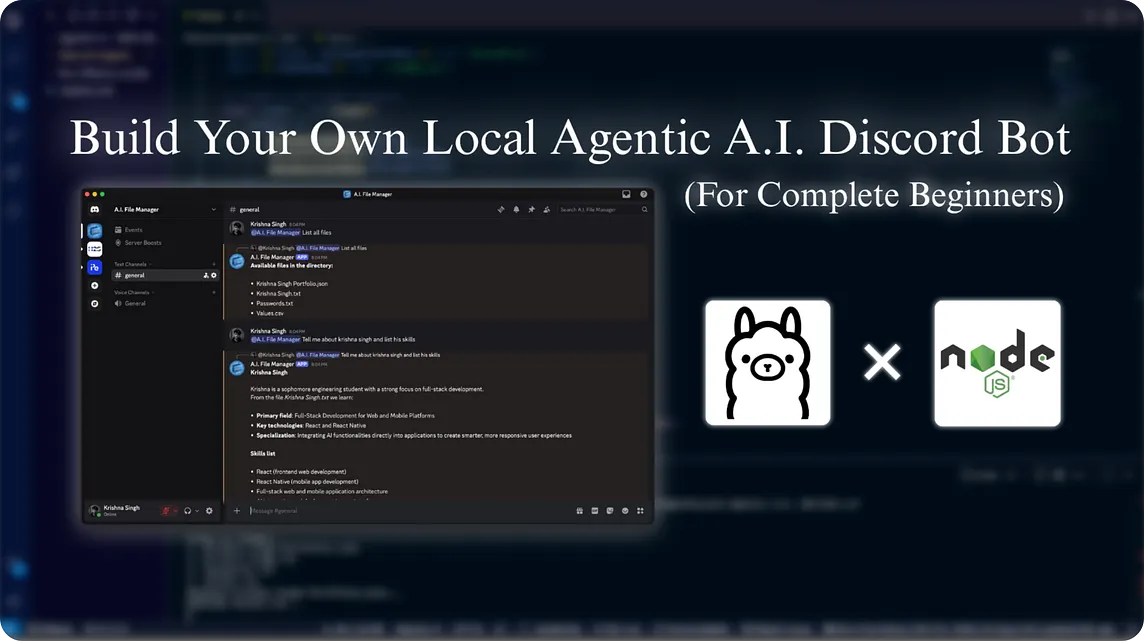Open Discord direct messages home icon
This screenshot has height=641, width=1144.
94,209
